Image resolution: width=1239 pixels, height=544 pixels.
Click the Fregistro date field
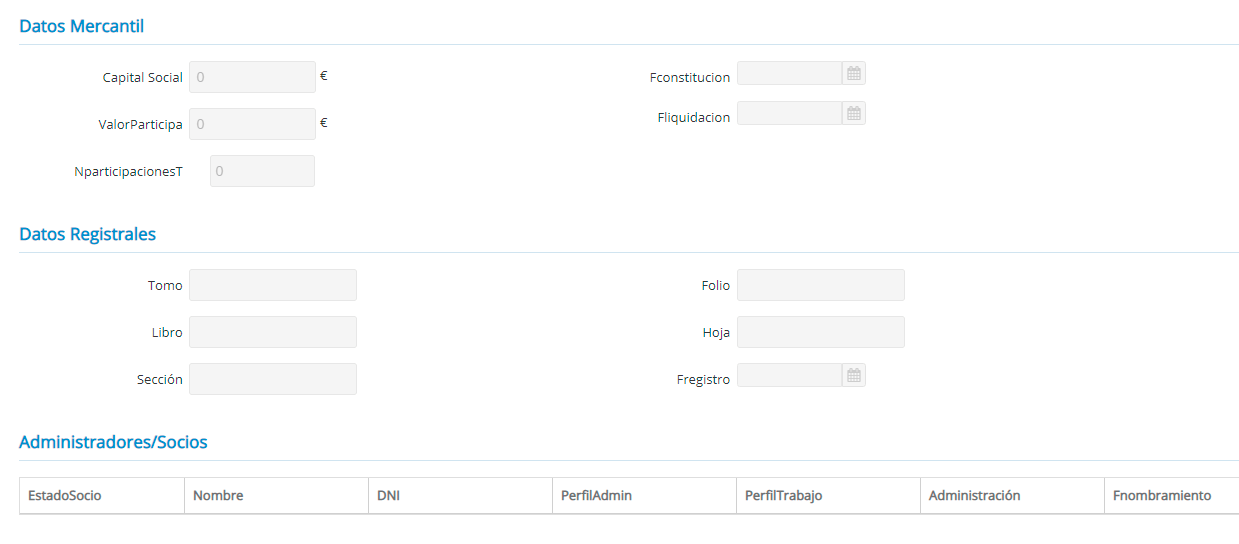[789, 375]
